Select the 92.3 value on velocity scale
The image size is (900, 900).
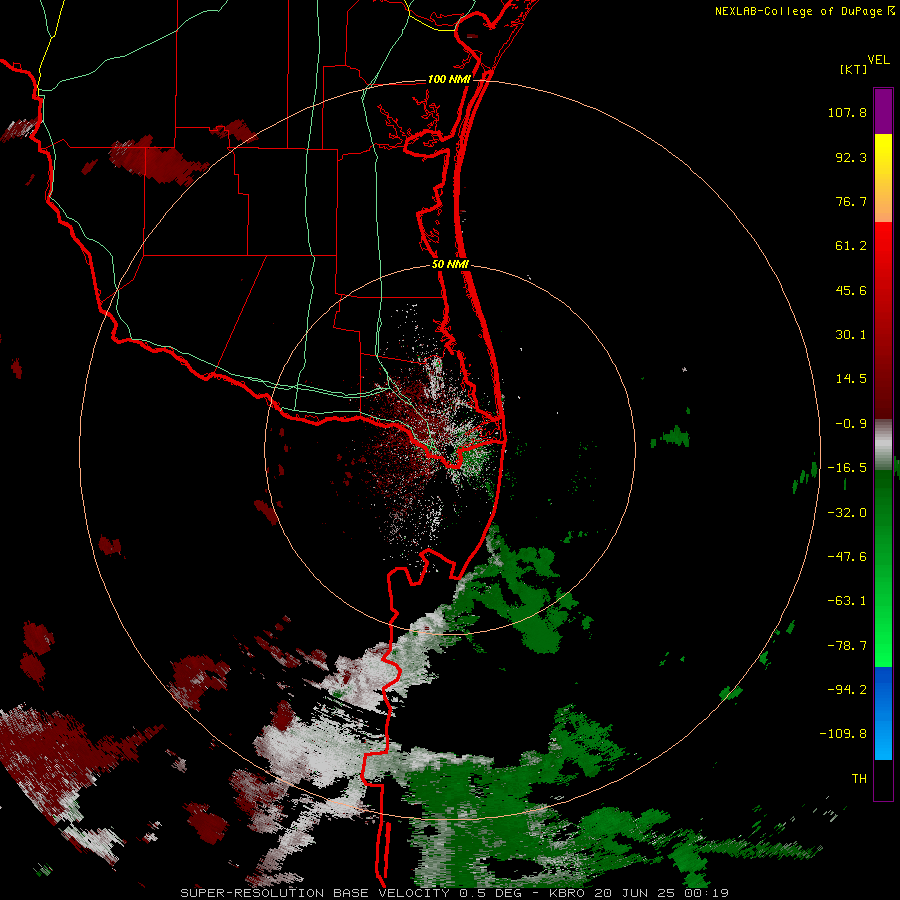pos(851,157)
